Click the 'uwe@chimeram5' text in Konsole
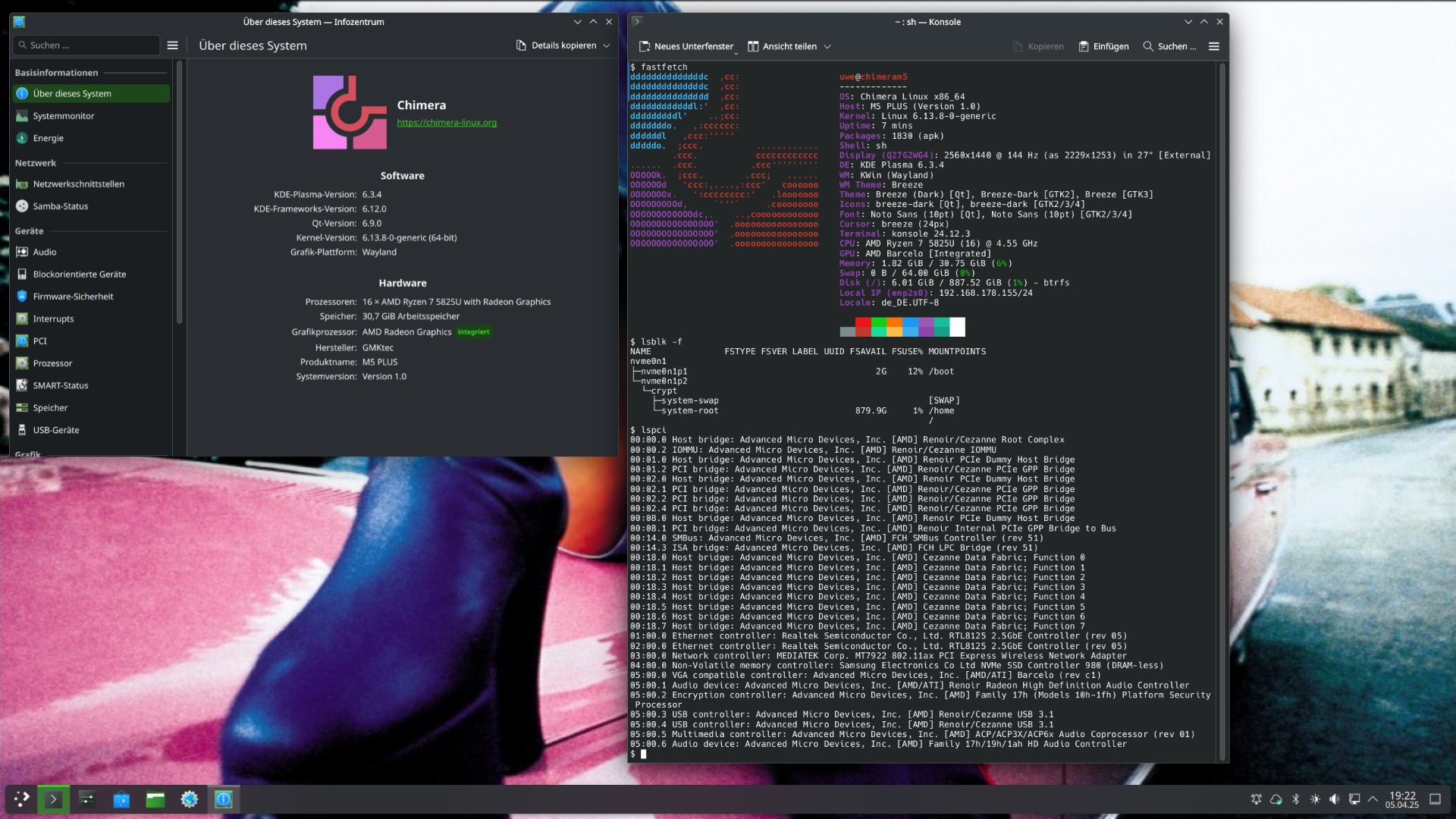This screenshot has height=819, width=1456. pos(873,77)
